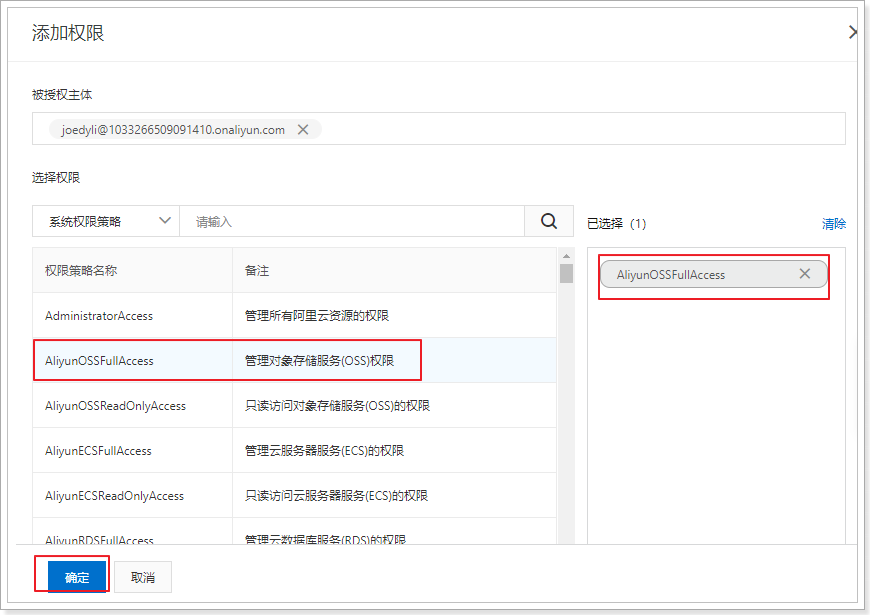This screenshot has height=615, width=870.
Task: Click the policy search input field
Action: 352,221
